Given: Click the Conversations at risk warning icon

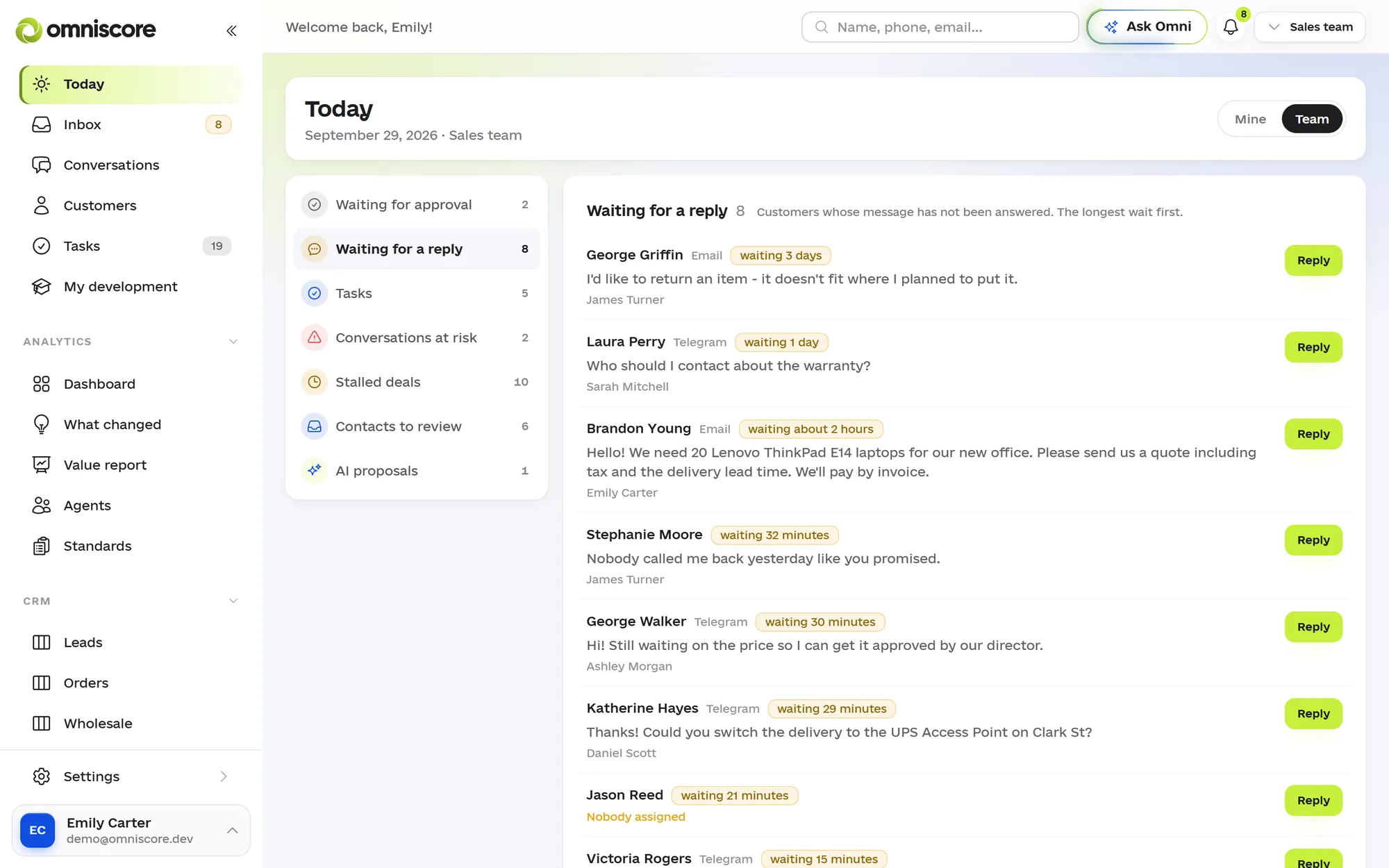Looking at the screenshot, I should point(315,337).
